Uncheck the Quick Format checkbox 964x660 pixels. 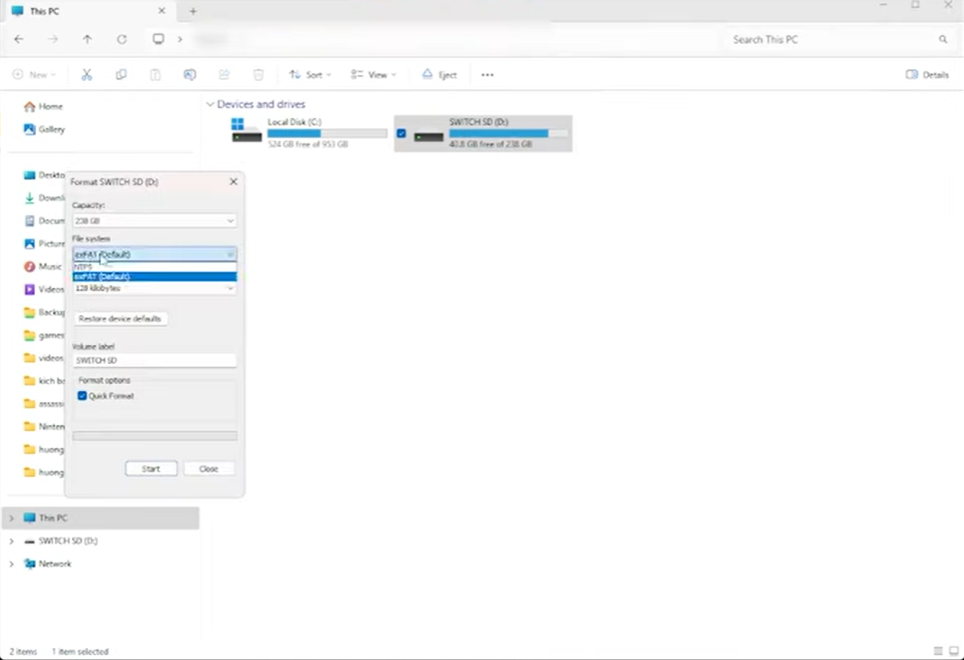pyautogui.click(x=82, y=396)
